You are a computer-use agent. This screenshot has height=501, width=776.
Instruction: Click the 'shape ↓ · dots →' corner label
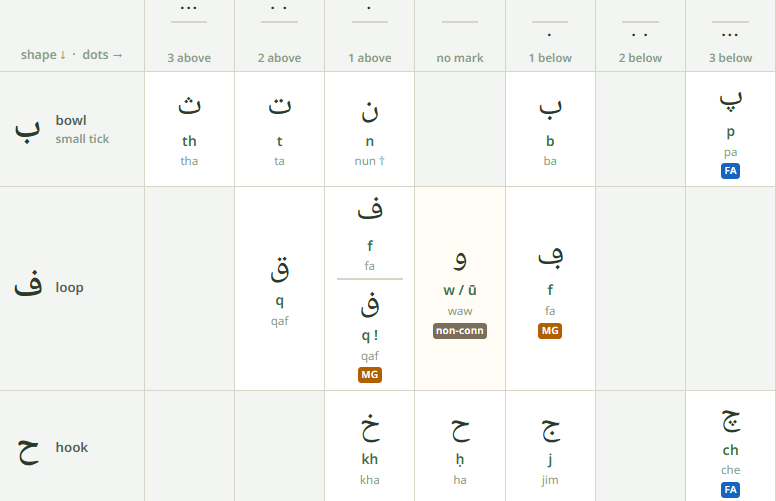click(71, 54)
